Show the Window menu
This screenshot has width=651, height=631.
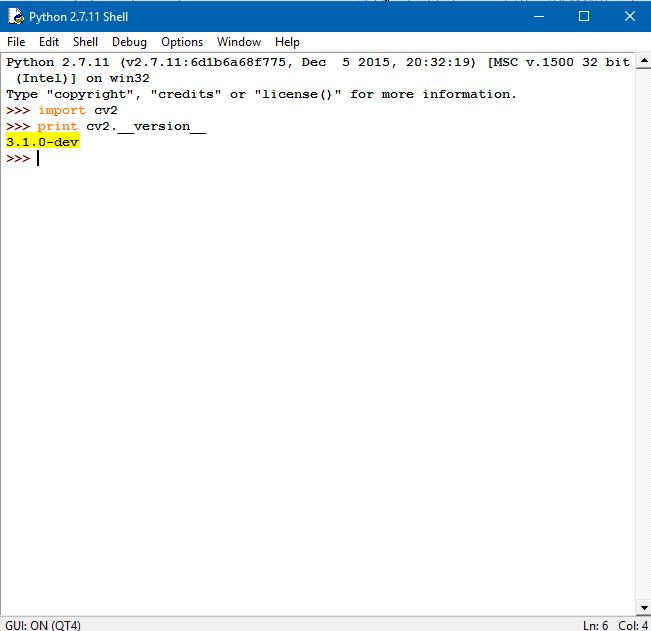[239, 42]
